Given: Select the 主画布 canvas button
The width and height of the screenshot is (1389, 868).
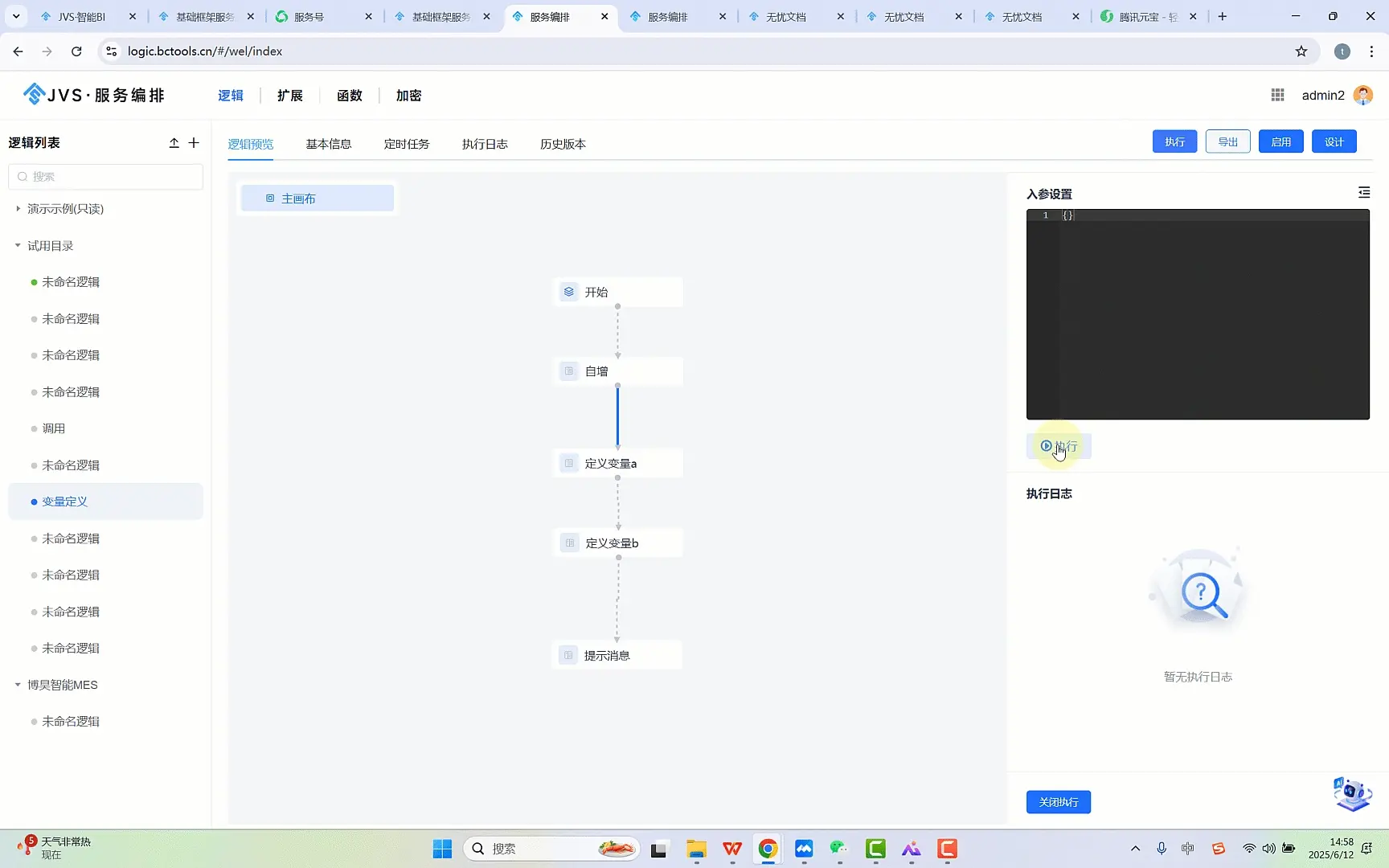Looking at the screenshot, I should click(317, 198).
